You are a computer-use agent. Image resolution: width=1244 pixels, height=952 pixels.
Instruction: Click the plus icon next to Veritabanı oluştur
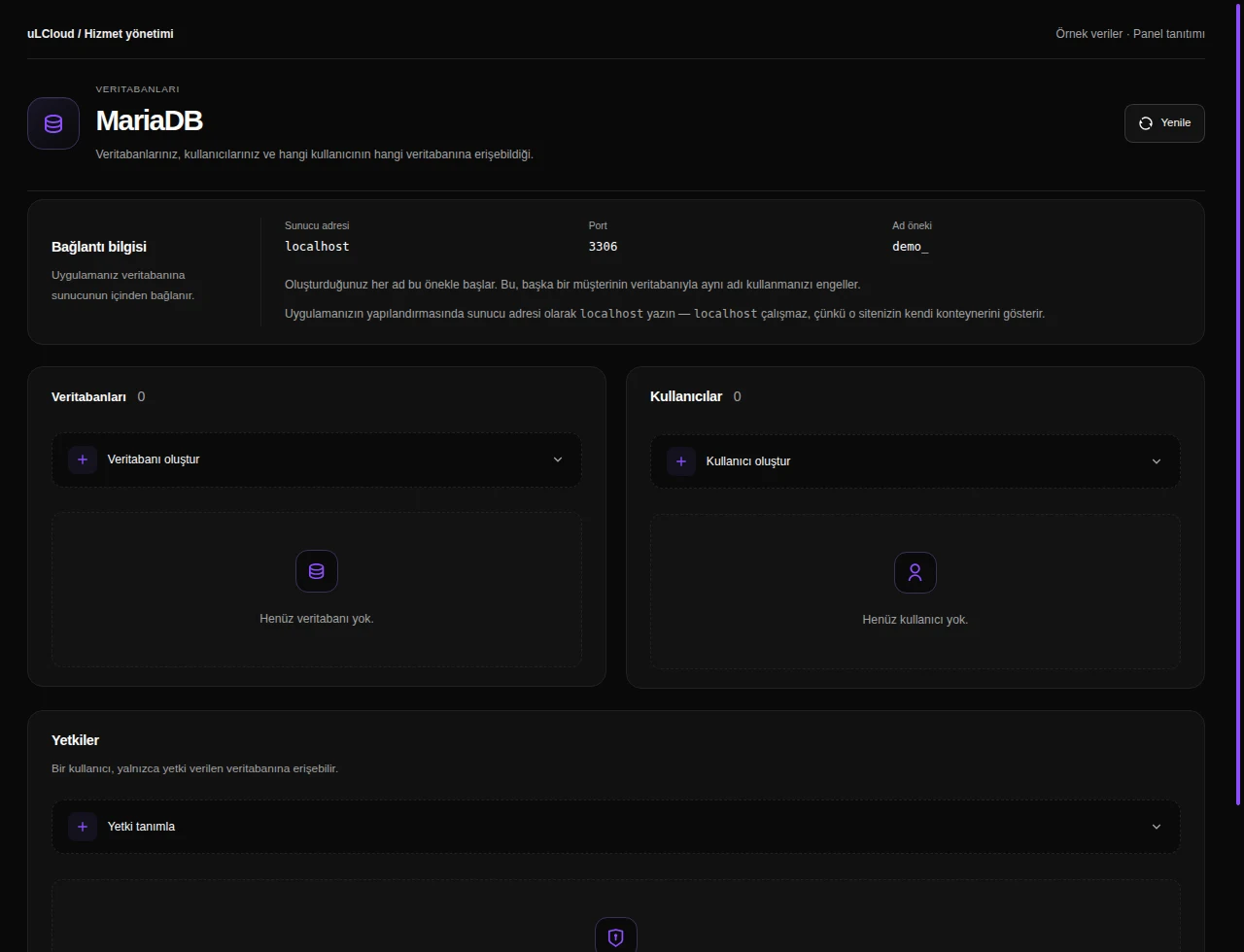pos(83,459)
